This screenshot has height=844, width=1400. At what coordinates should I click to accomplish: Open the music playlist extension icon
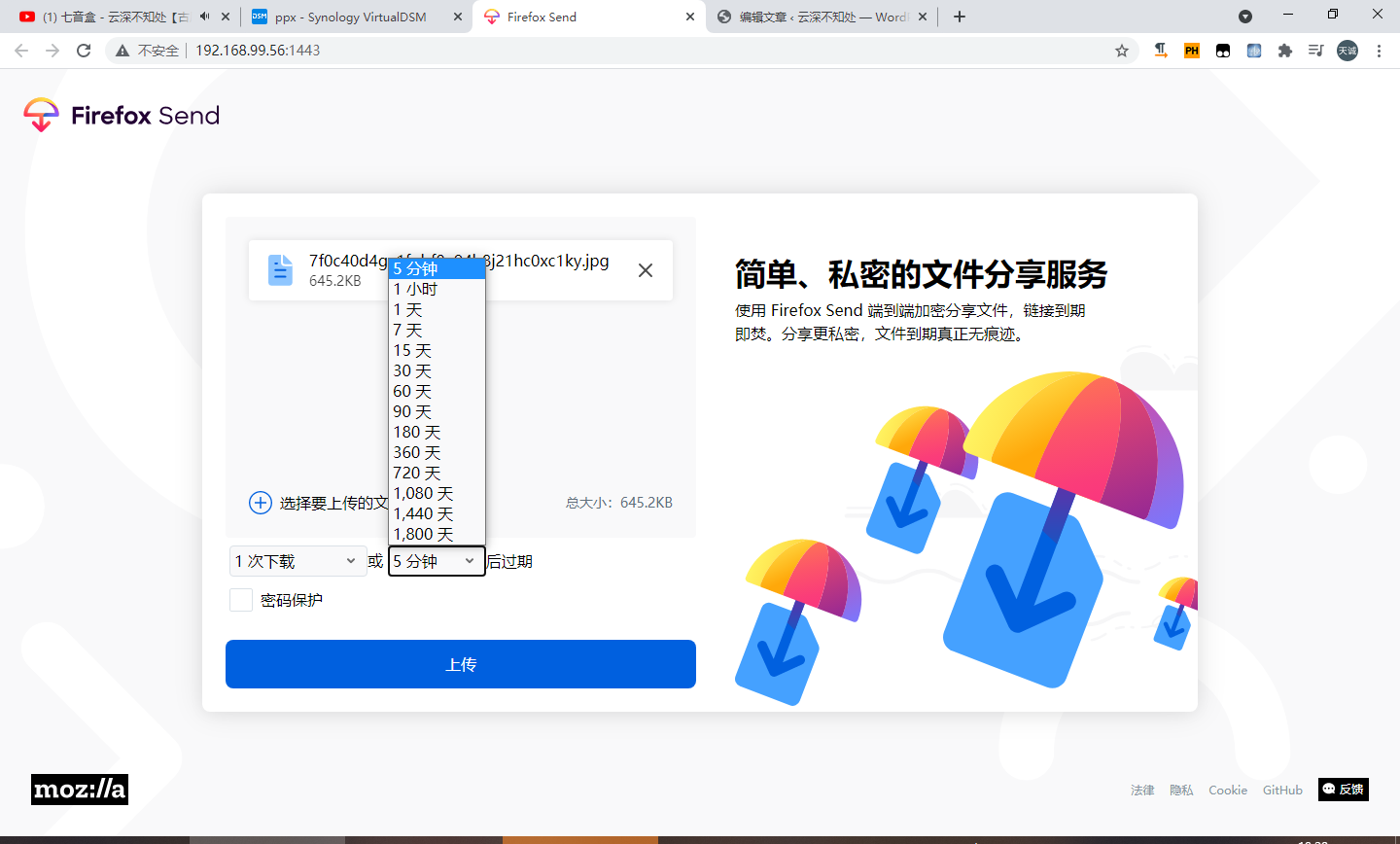(1315, 50)
